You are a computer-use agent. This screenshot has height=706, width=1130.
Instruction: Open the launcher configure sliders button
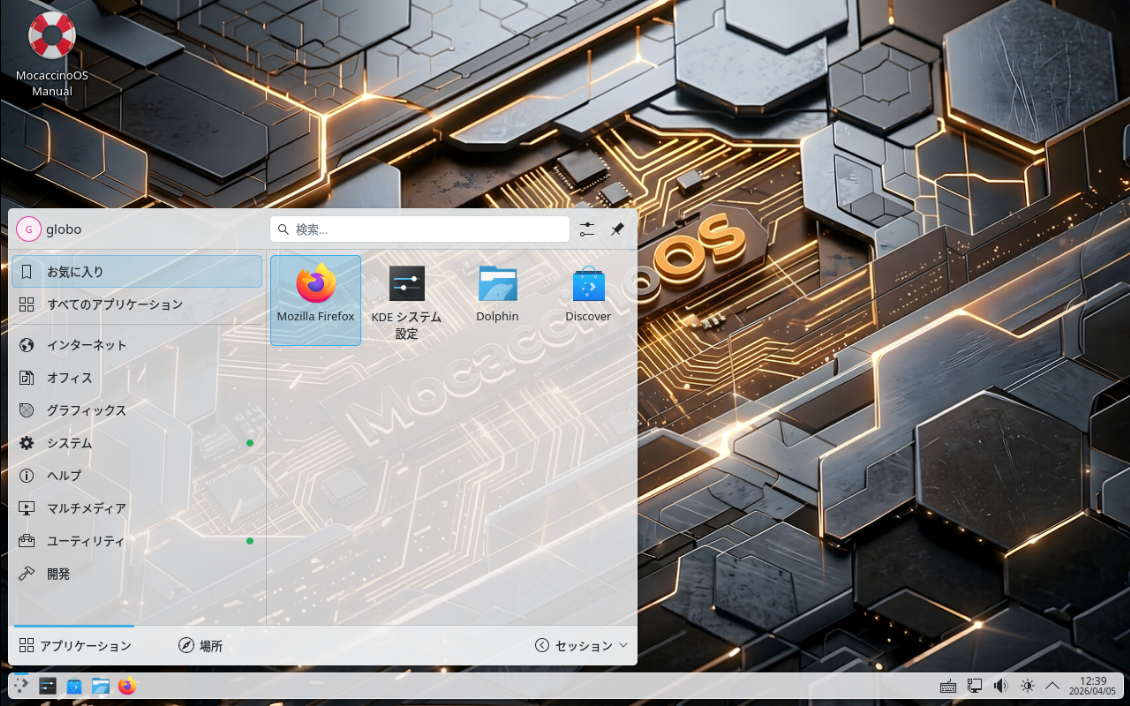coord(587,230)
